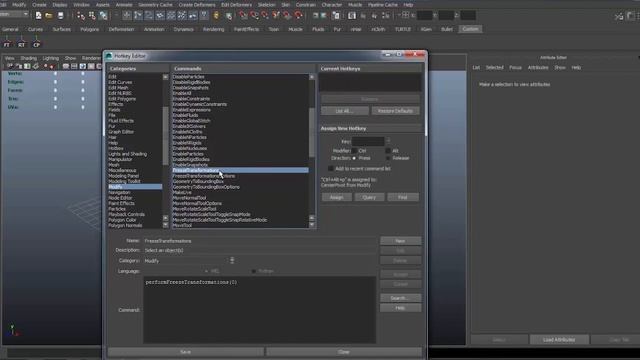Click the FT custom shelf icon

tap(7, 42)
